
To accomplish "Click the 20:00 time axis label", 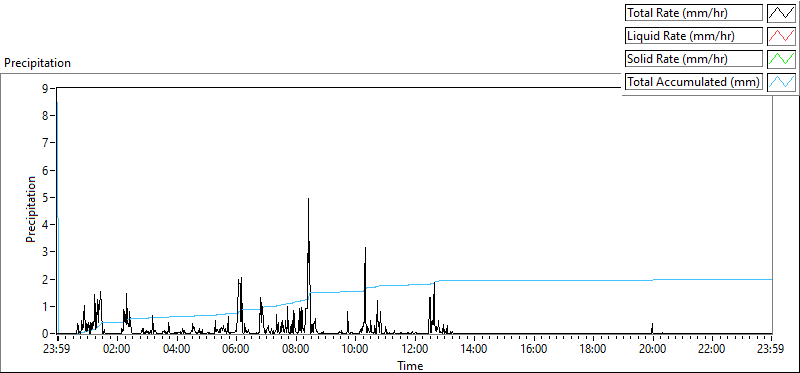I will pos(653,350).
